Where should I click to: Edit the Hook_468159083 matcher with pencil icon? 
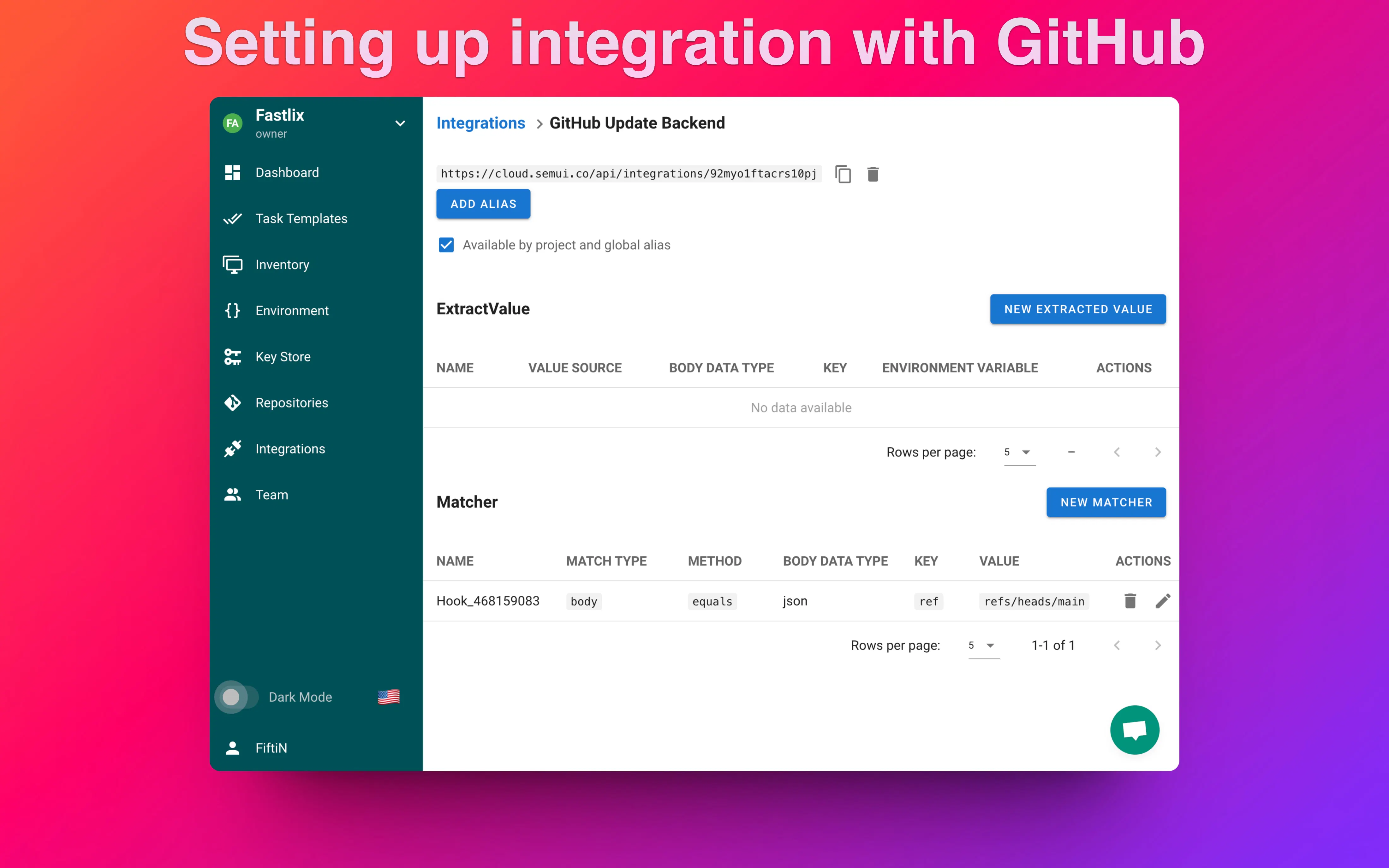click(x=1162, y=600)
